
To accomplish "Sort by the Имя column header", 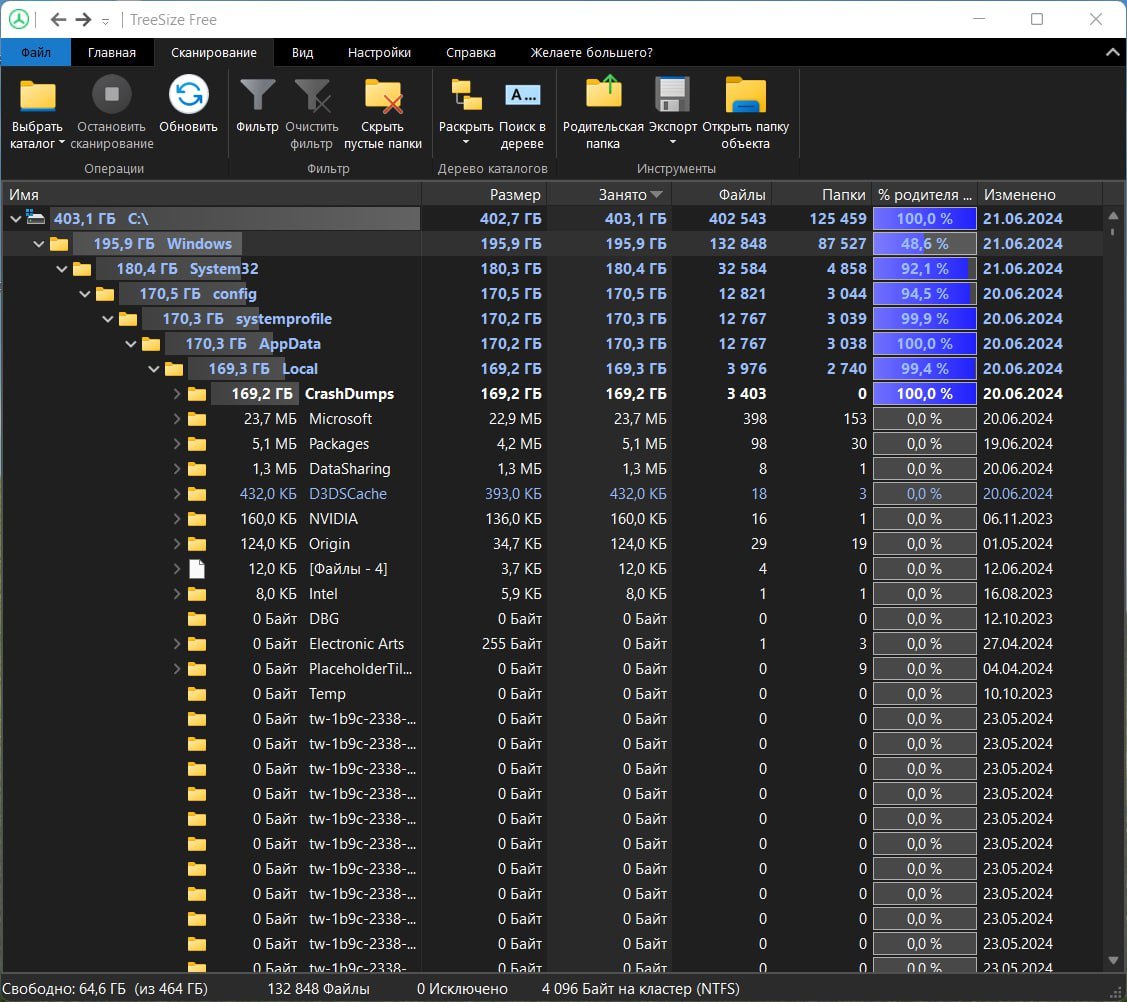I will (211, 194).
